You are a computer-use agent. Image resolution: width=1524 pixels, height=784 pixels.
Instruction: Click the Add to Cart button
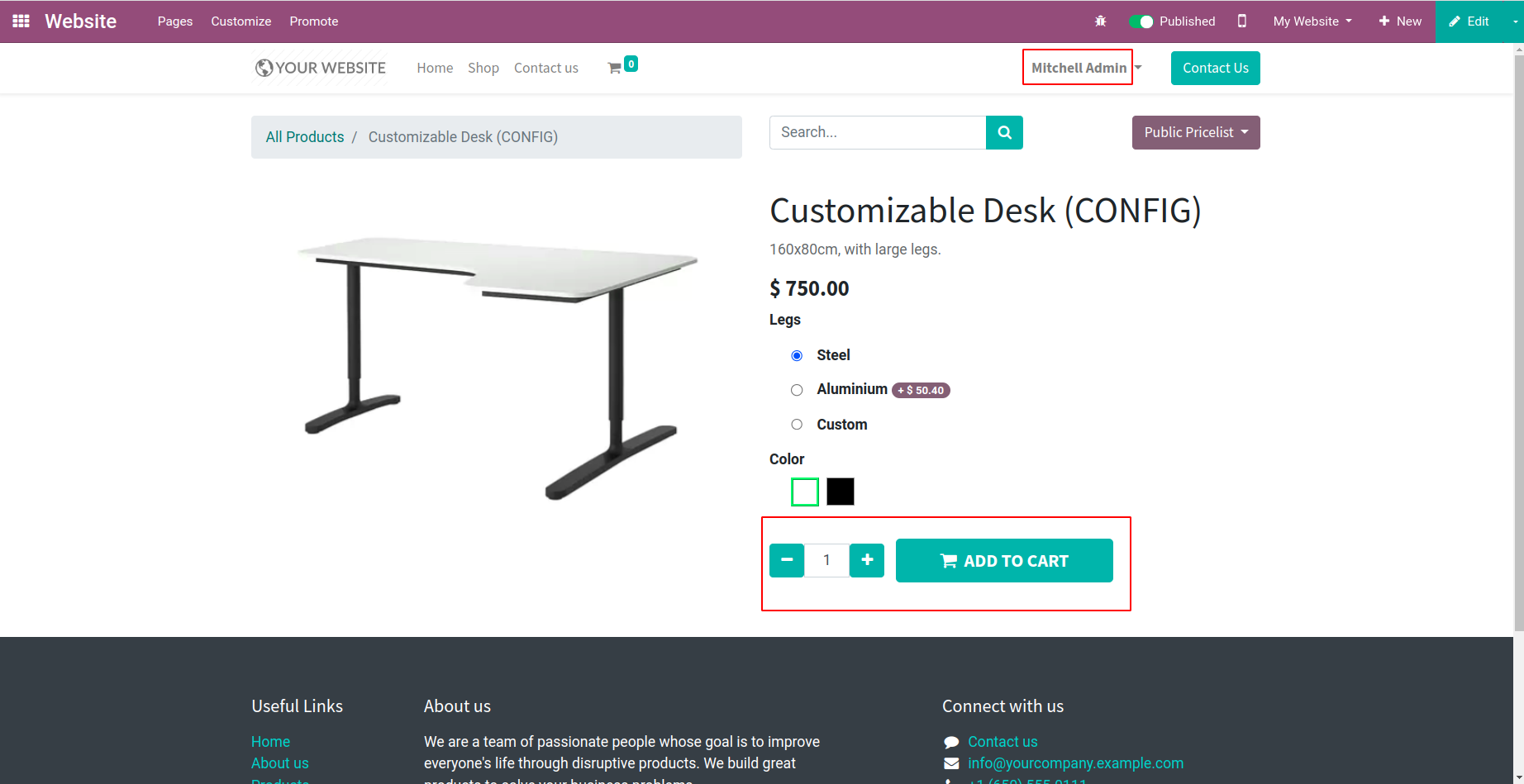click(x=1004, y=561)
